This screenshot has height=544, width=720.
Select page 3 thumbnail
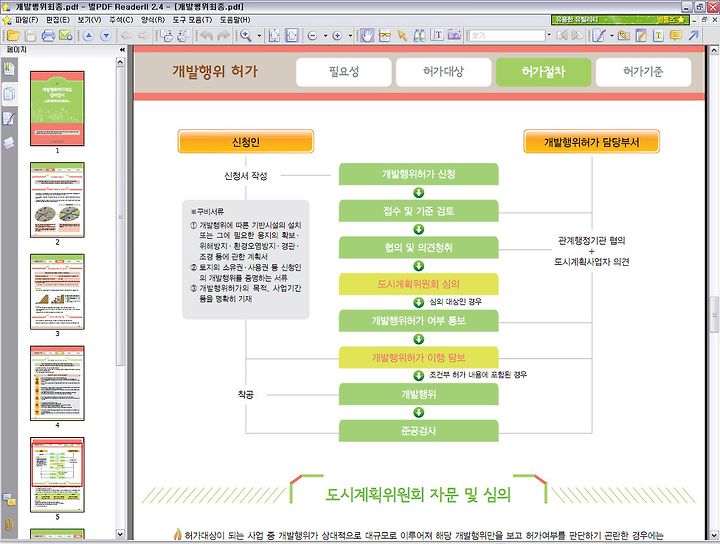point(57,292)
